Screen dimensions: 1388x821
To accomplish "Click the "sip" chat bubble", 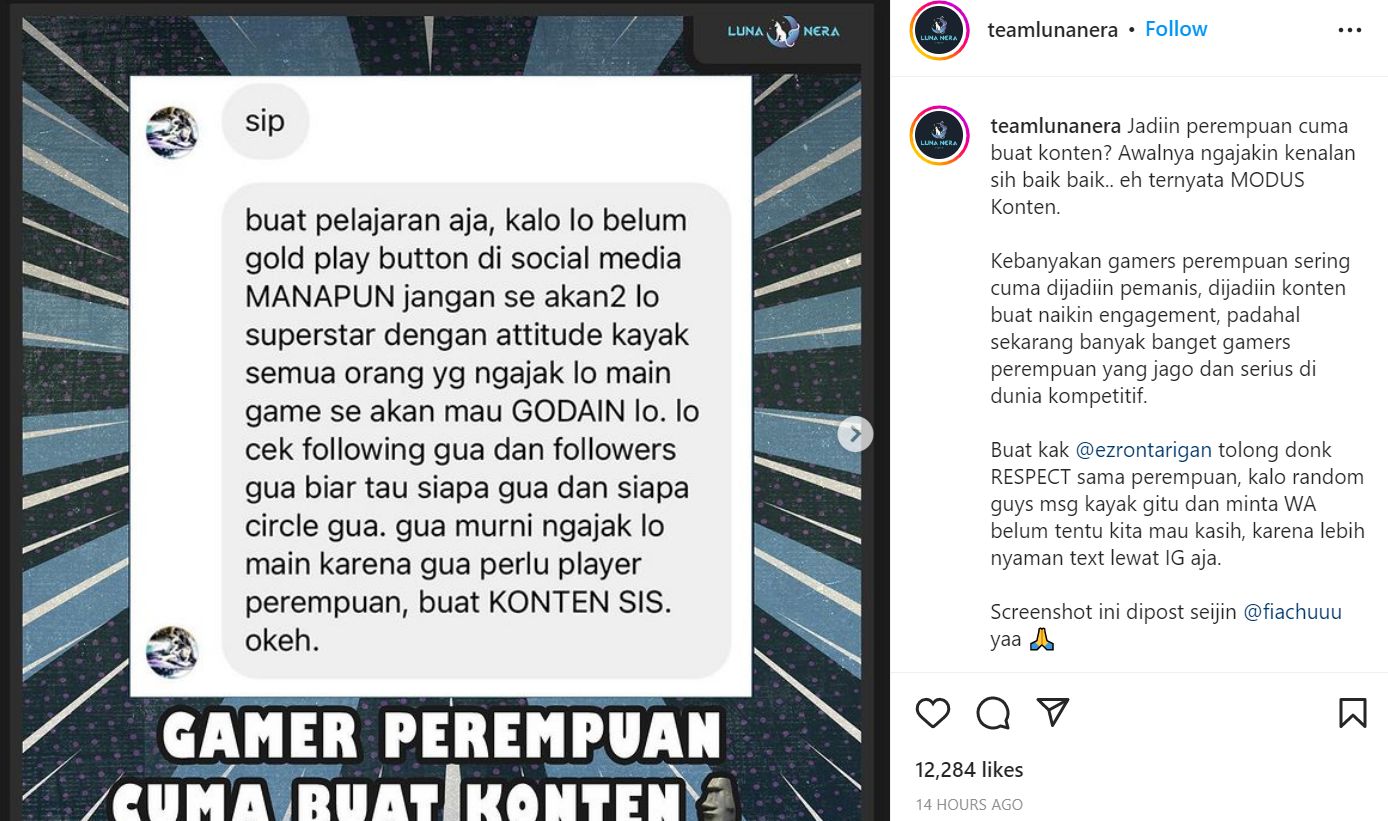I will click(x=265, y=122).
